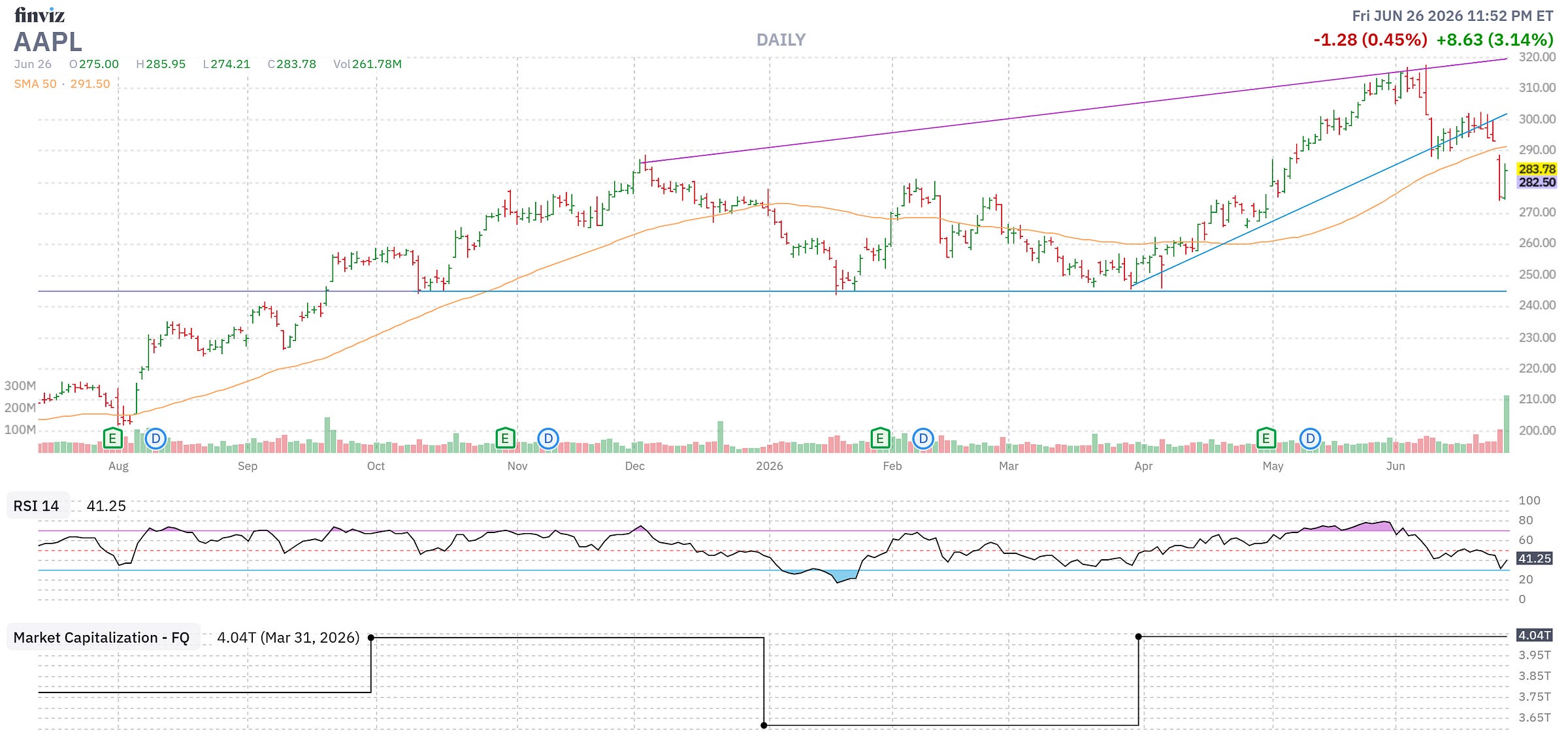Image resolution: width=1568 pixels, height=748 pixels.
Task: Show the earnings E marker near May
Action: (1266, 438)
